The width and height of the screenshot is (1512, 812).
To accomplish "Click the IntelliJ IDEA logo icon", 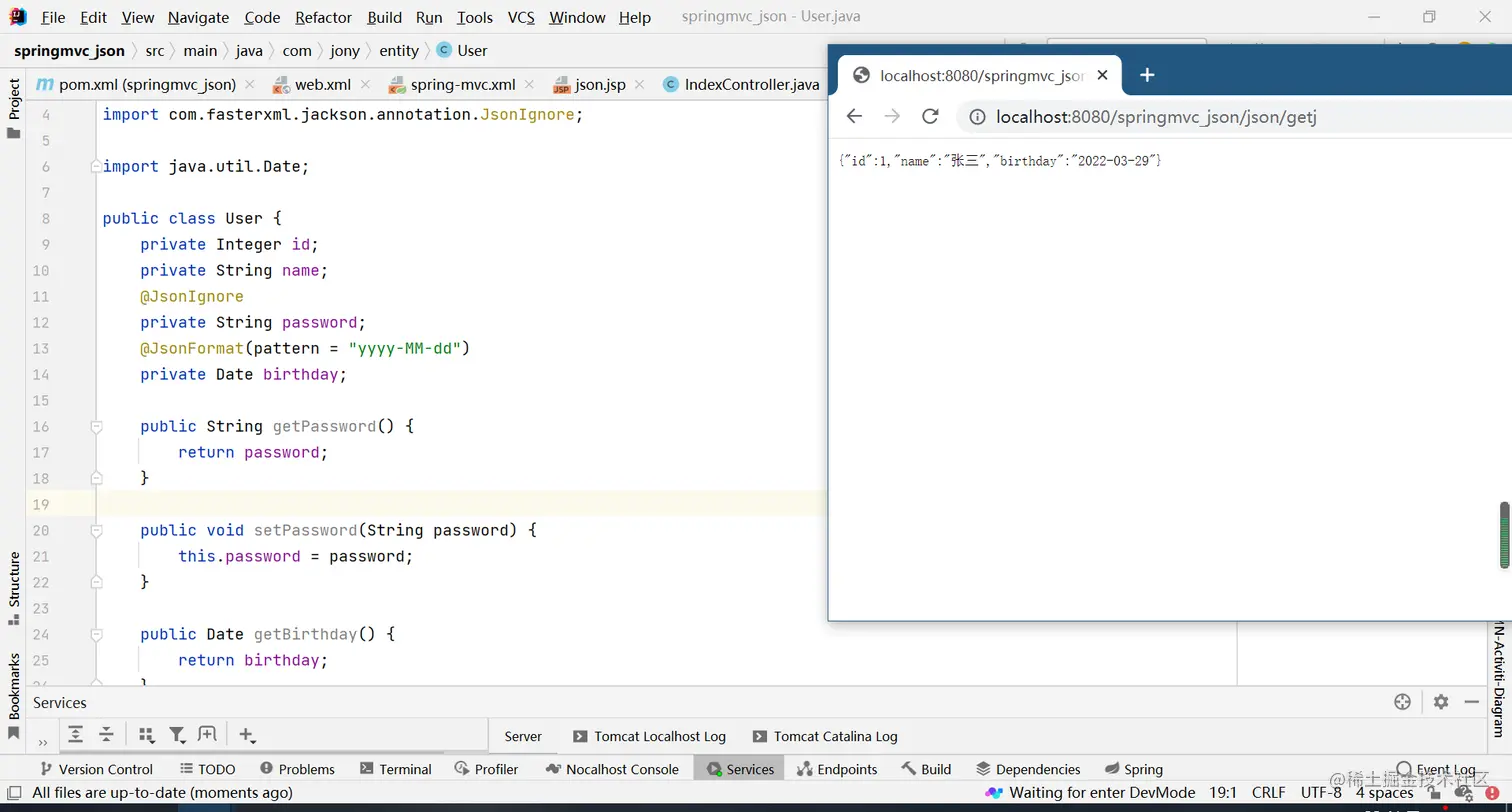I will 18,16.
